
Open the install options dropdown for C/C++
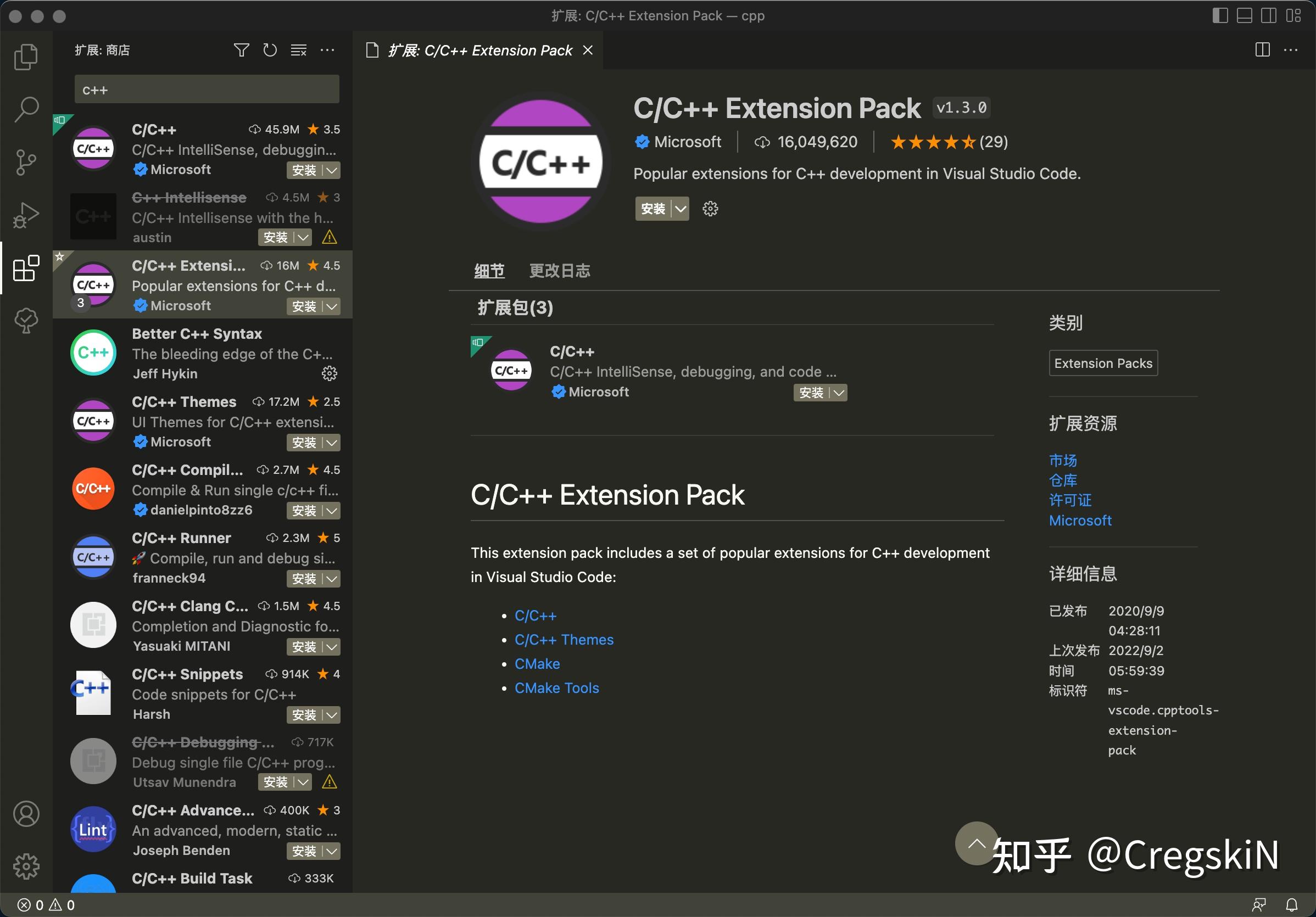point(331,170)
